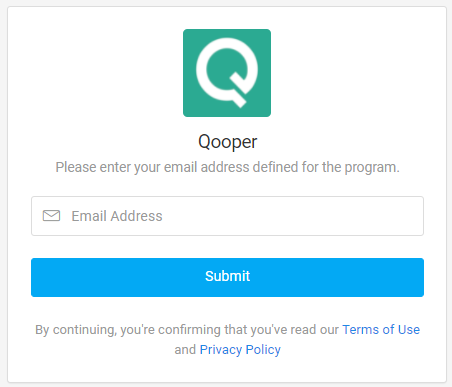Image resolution: width=452 pixels, height=387 pixels.
Task: Click the word 'program' in the instruction
Action: tap(370, 168)
